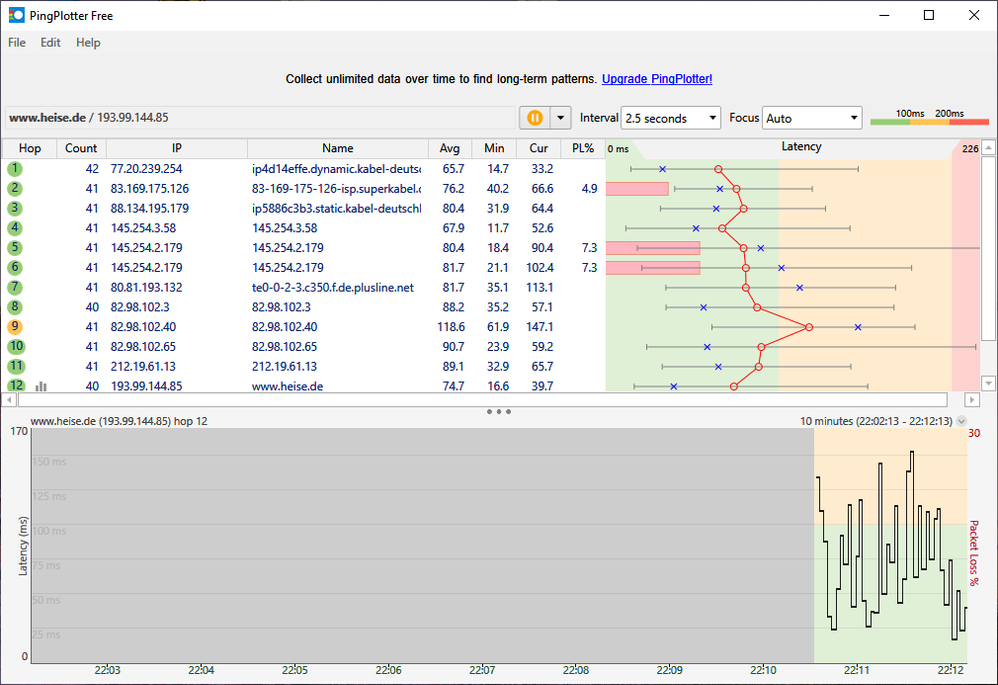Toggle the timeline graph icon on hop 12
The width and height of the screenshot is (998, 685).
pos(41,386)
